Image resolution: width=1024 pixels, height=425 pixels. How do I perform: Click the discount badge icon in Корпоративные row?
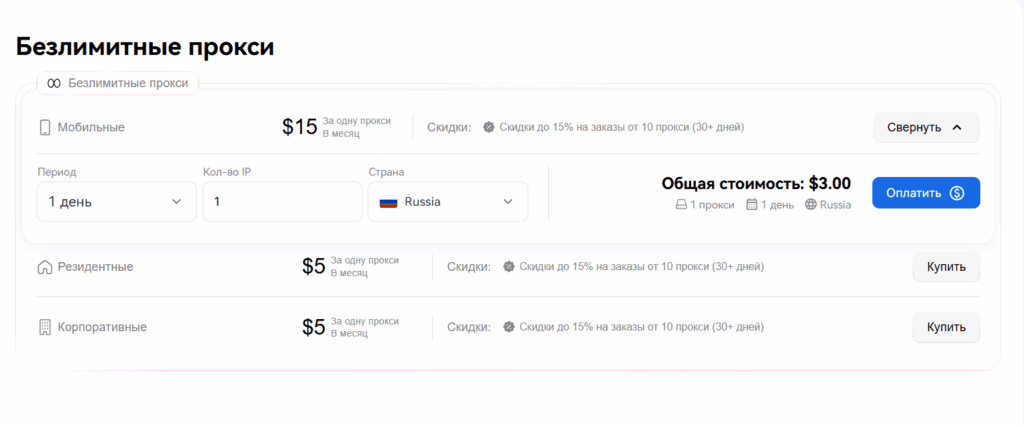click(509, 326)
